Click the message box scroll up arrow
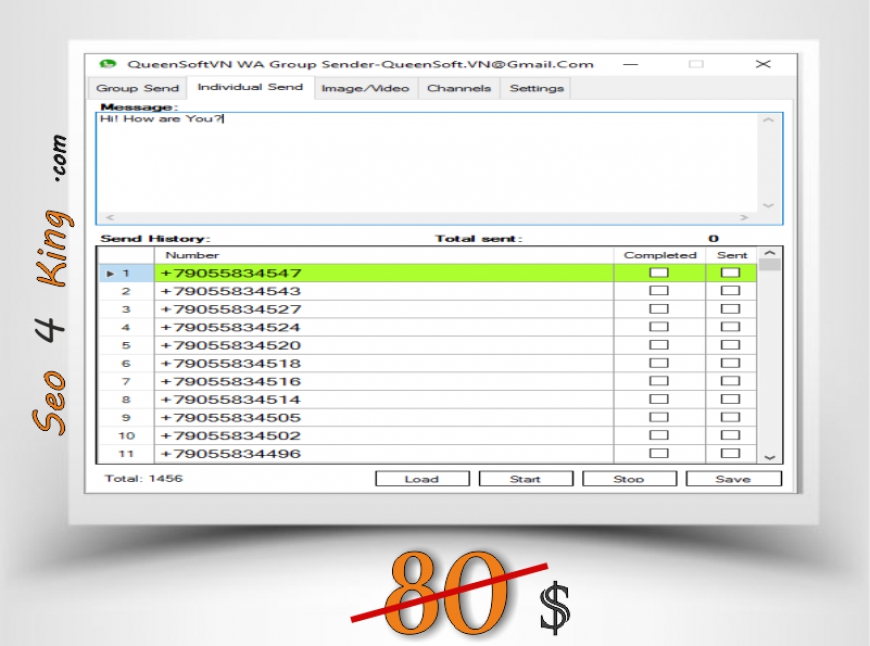870x646 pixels. pyautogui.click(x=768, y=120)
